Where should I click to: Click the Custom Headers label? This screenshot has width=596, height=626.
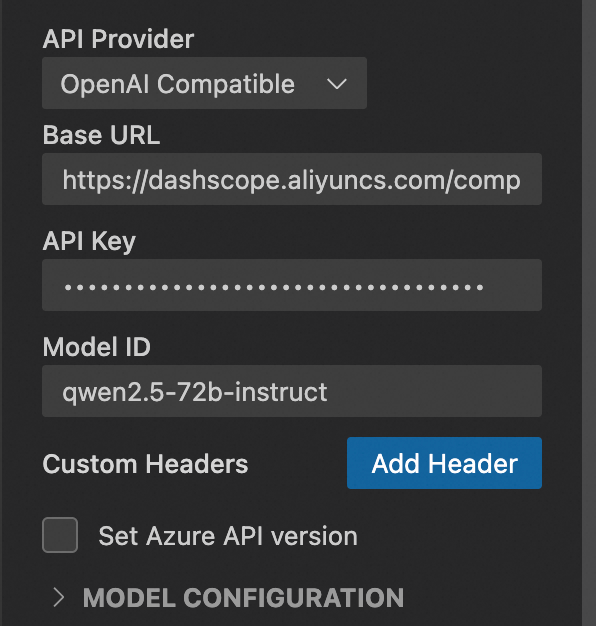(145, 464)
